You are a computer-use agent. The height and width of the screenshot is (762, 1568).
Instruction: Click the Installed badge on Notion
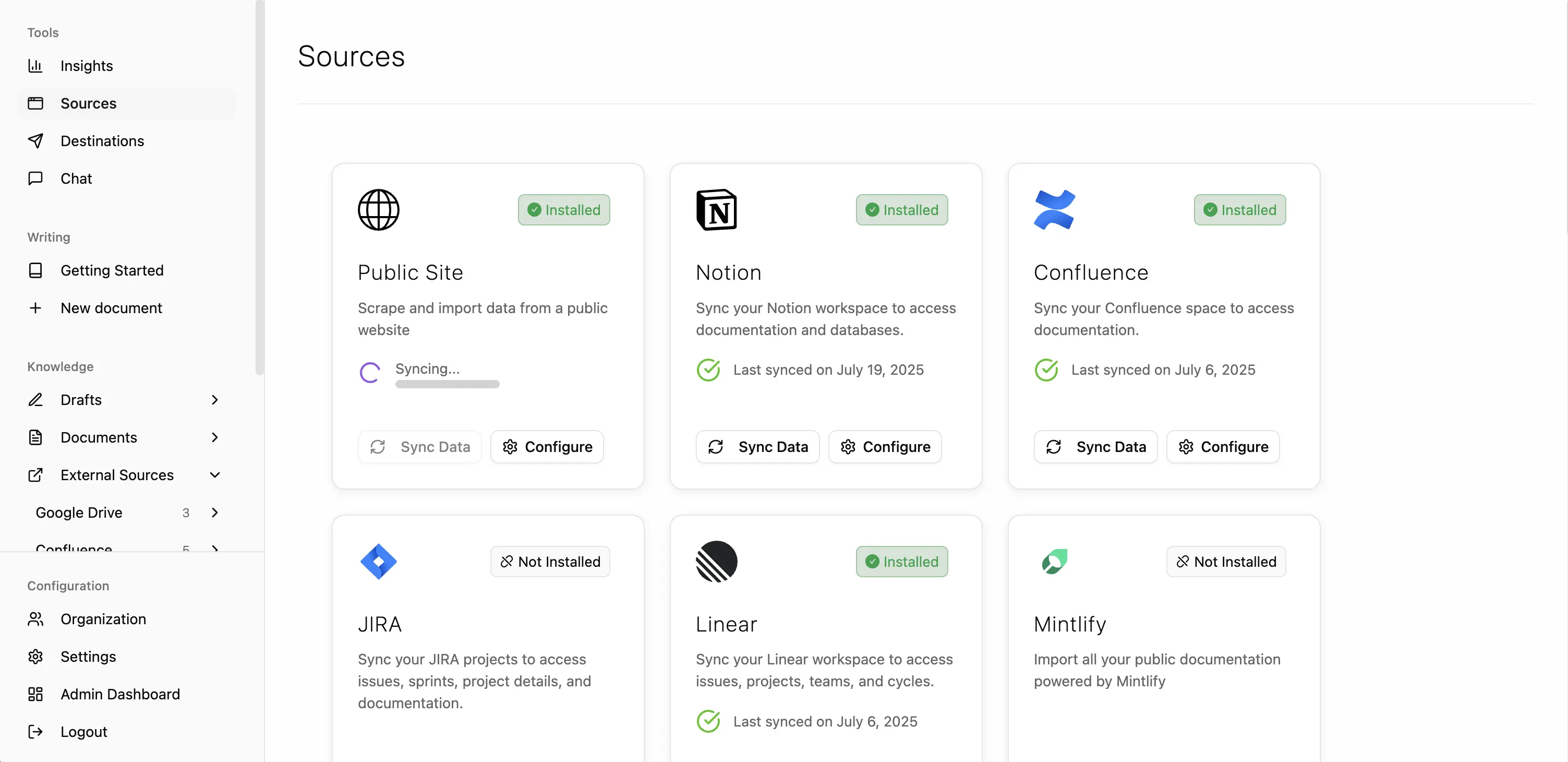click(902, 209)
